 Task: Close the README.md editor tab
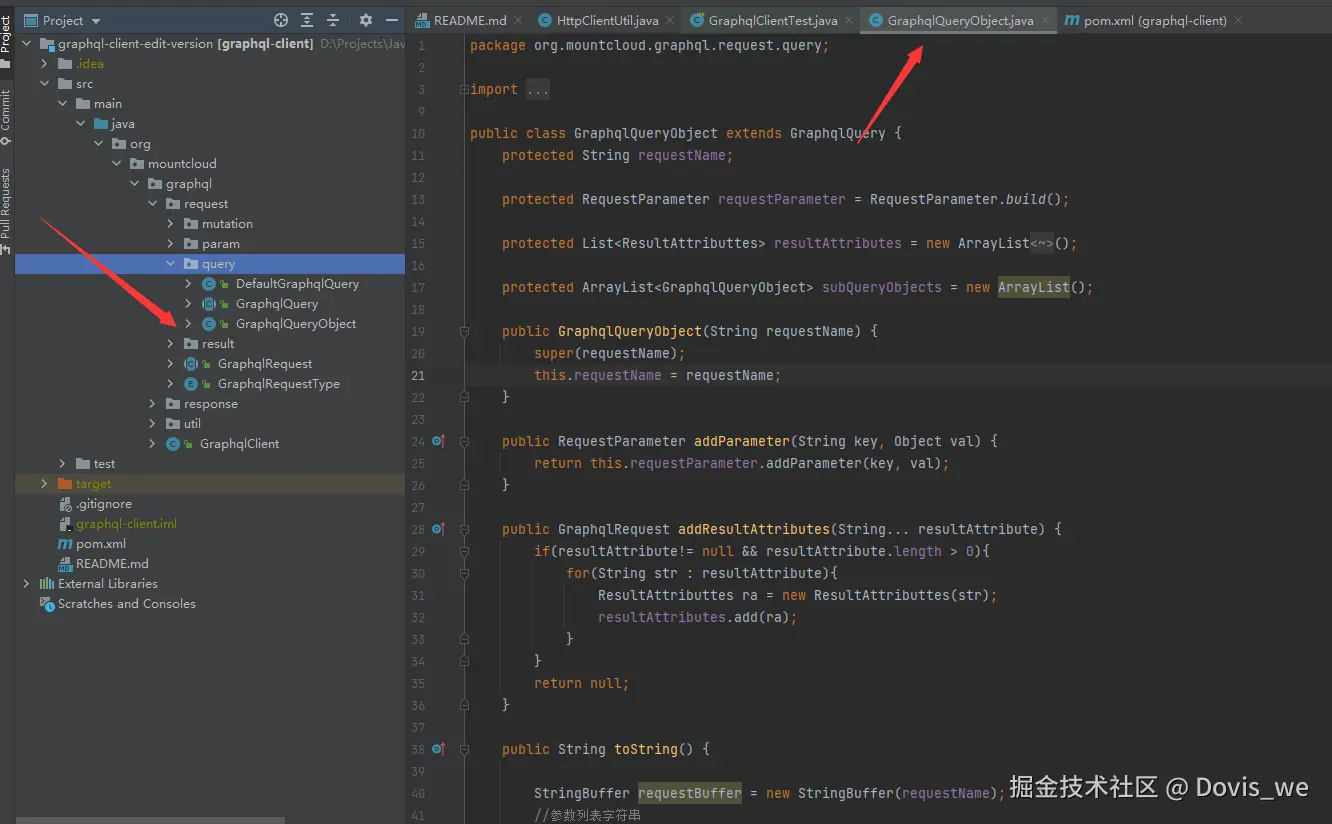(520, 20)
